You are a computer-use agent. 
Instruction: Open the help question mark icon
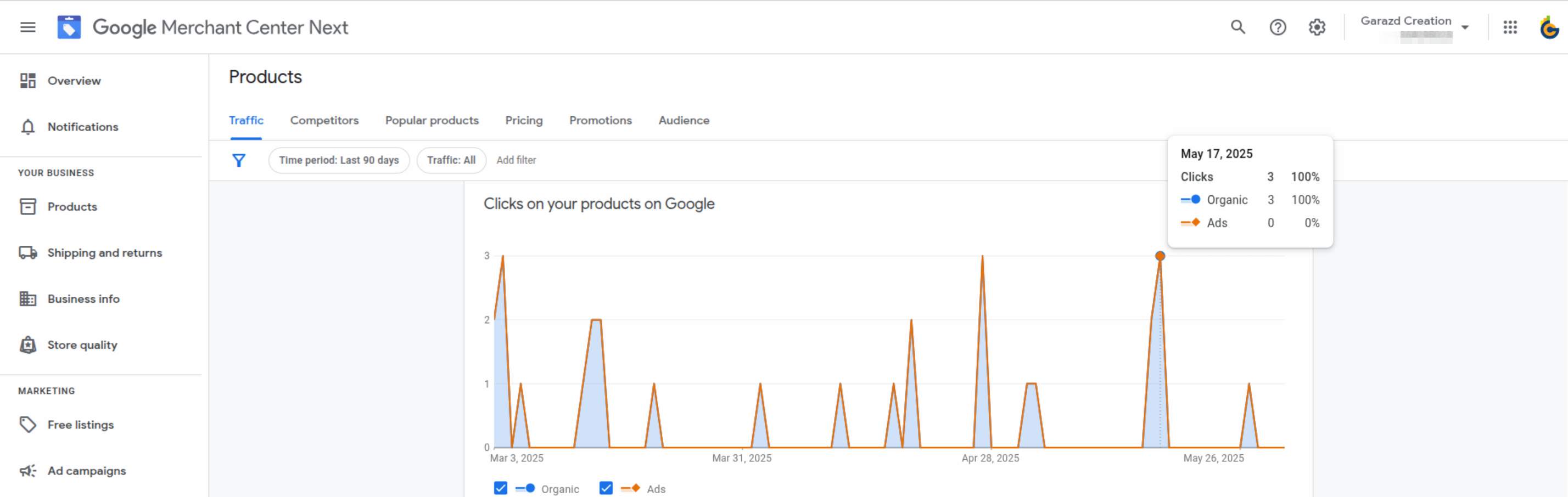point(1277,27)
